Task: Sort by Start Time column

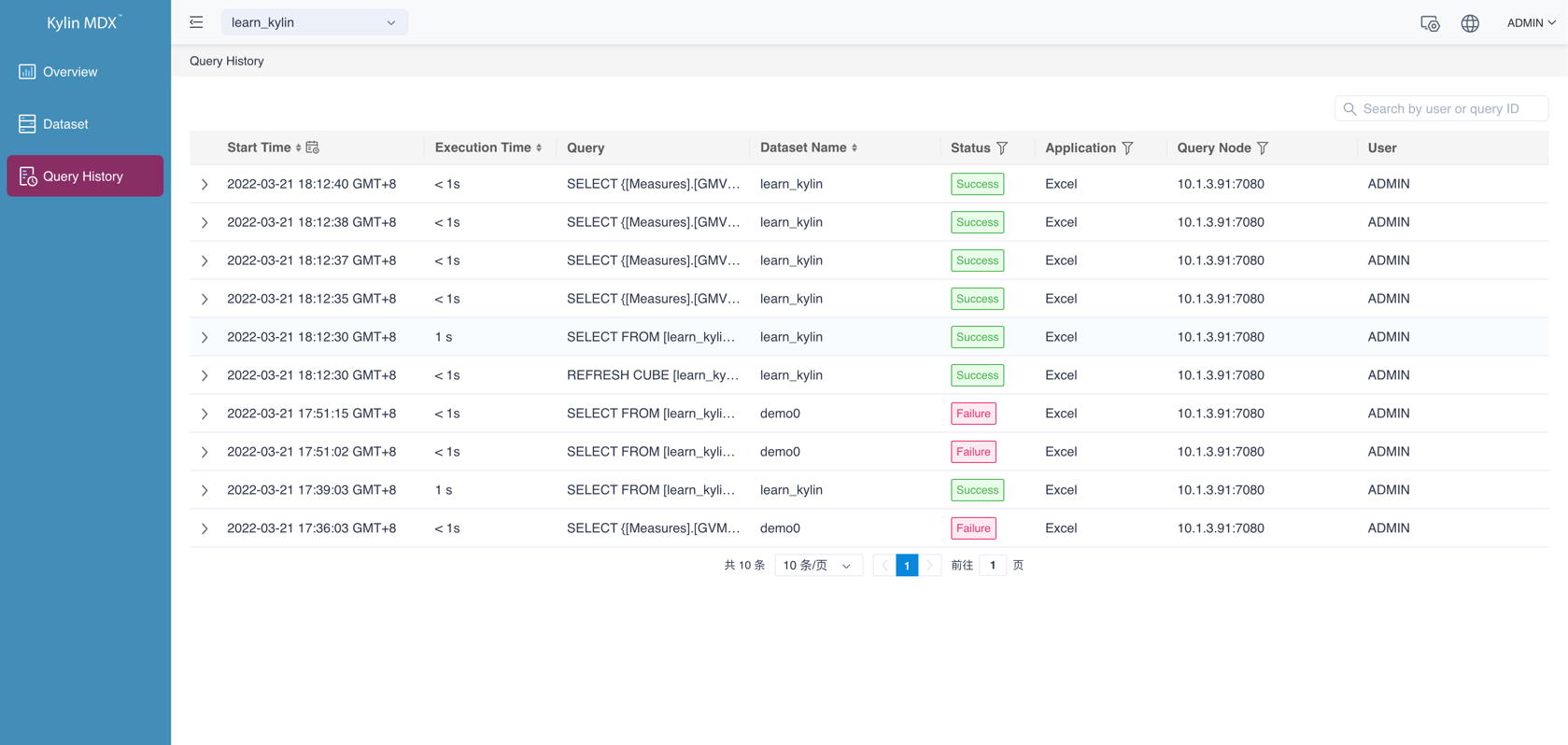Action: pyautogui.click(x=298, y=148)
